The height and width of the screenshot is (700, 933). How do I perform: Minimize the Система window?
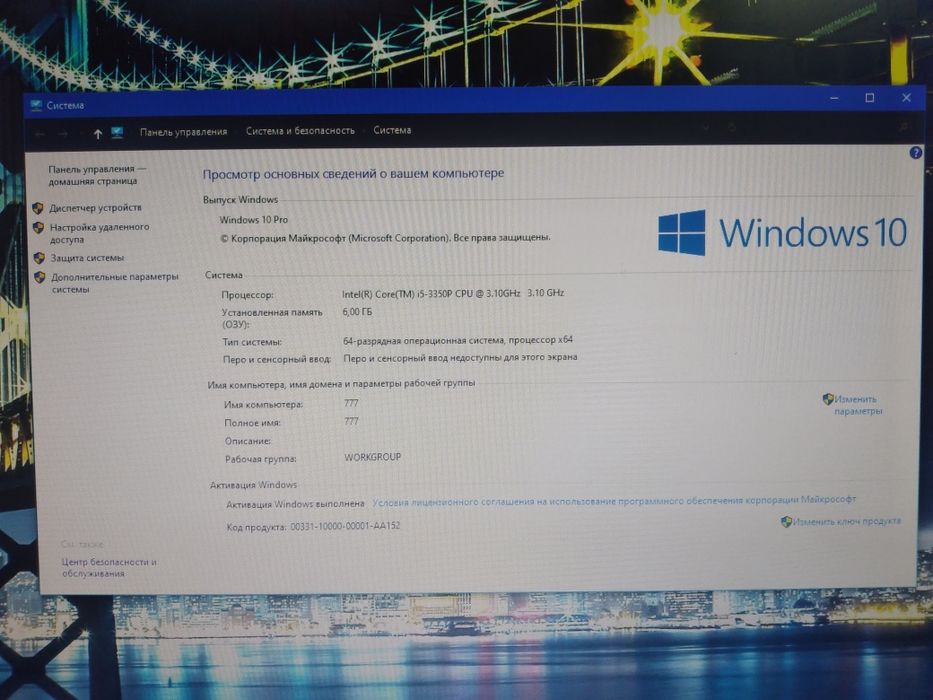pos(834,98)
